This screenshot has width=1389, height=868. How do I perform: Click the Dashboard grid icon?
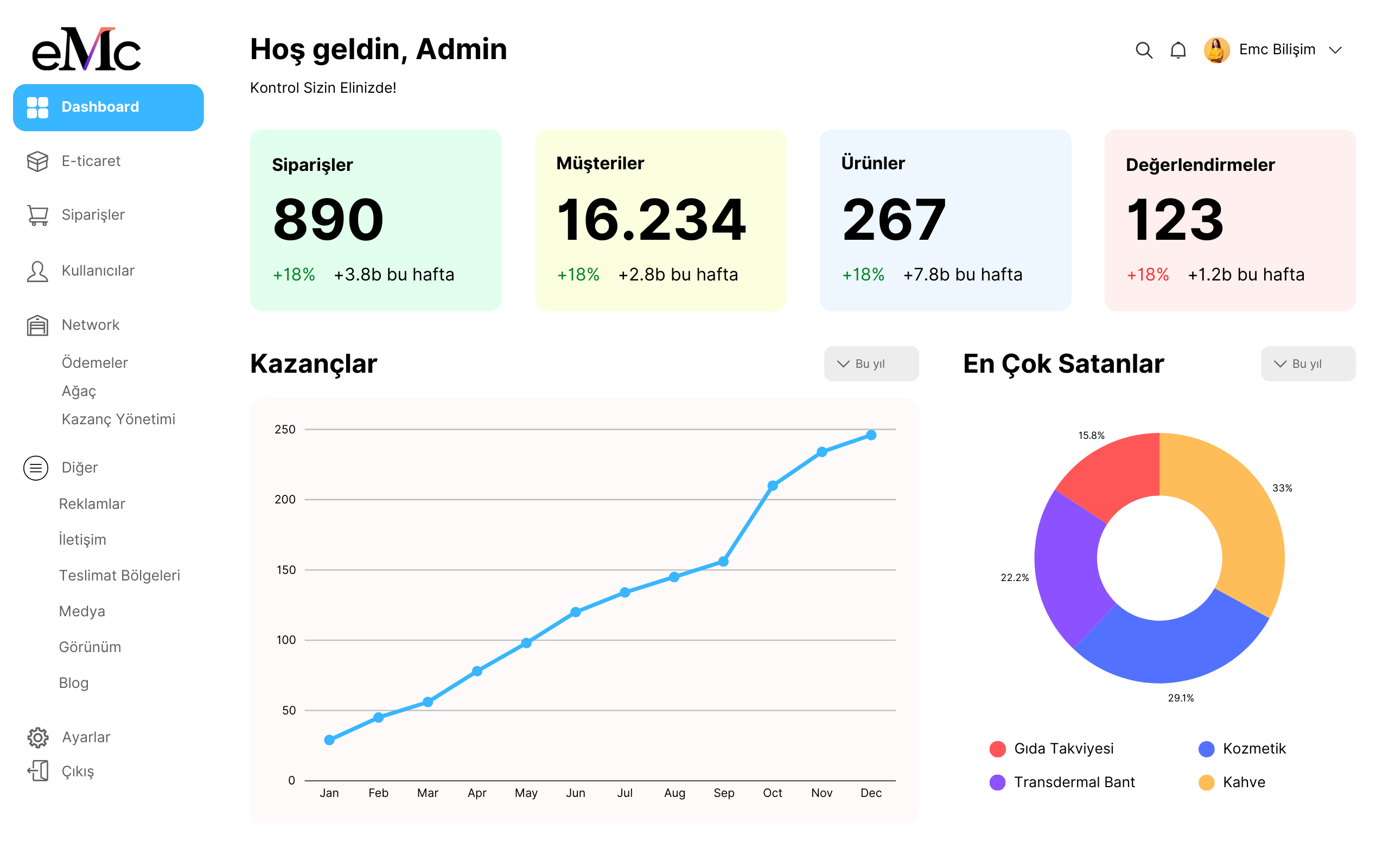tap(37, 107)
